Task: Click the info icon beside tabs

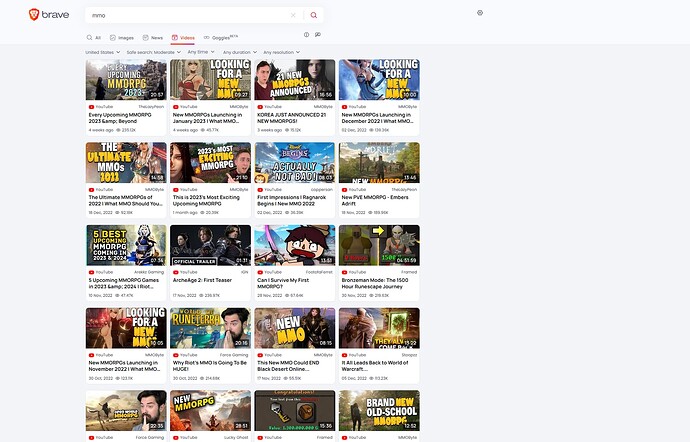Action: point(306,34)
